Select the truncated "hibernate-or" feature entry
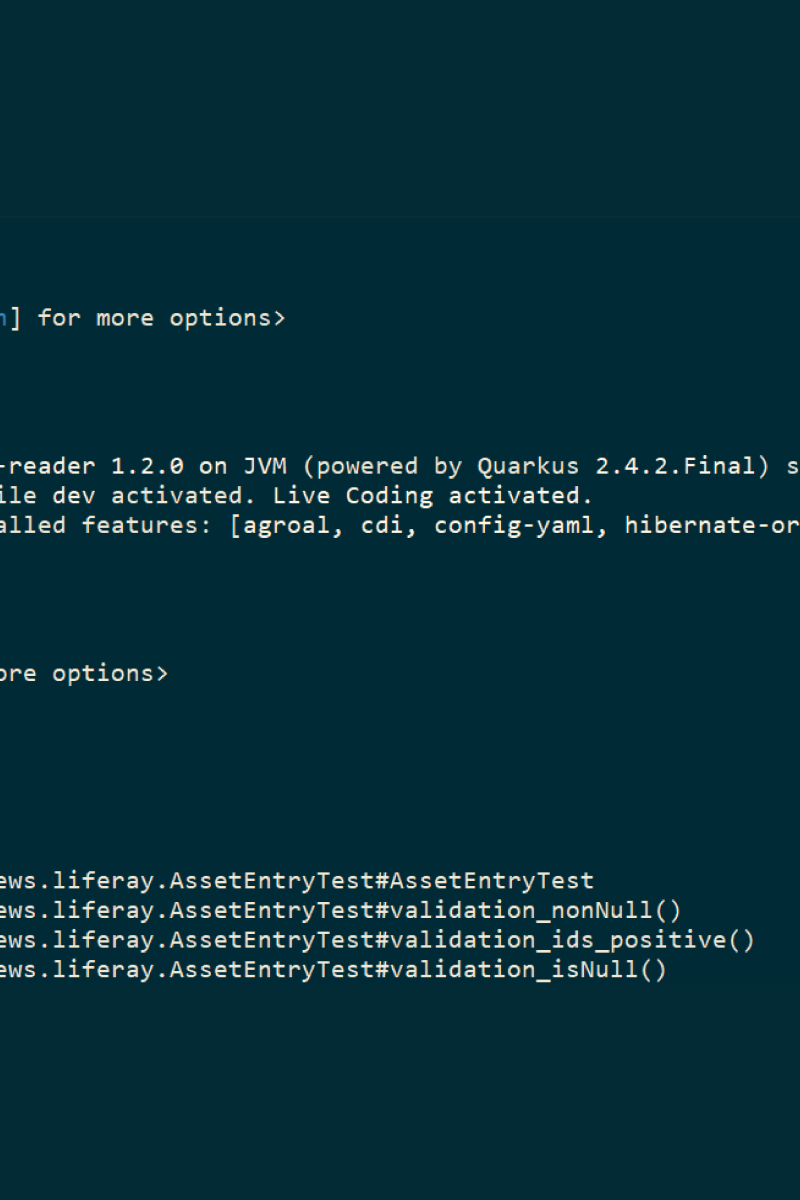Screen dimensions: 800x1200 712,525
